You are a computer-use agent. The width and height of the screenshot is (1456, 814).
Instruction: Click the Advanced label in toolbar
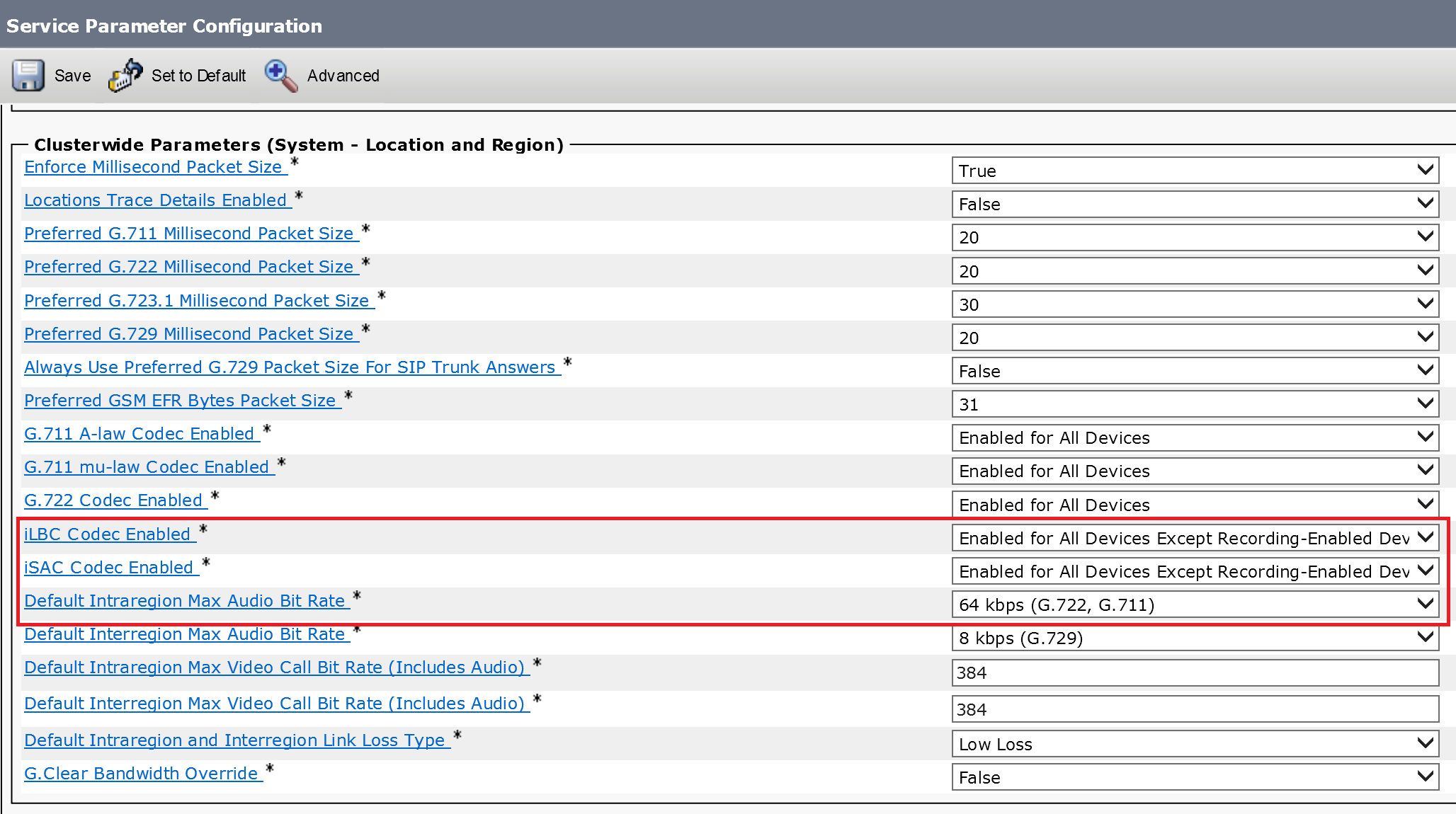343,76
